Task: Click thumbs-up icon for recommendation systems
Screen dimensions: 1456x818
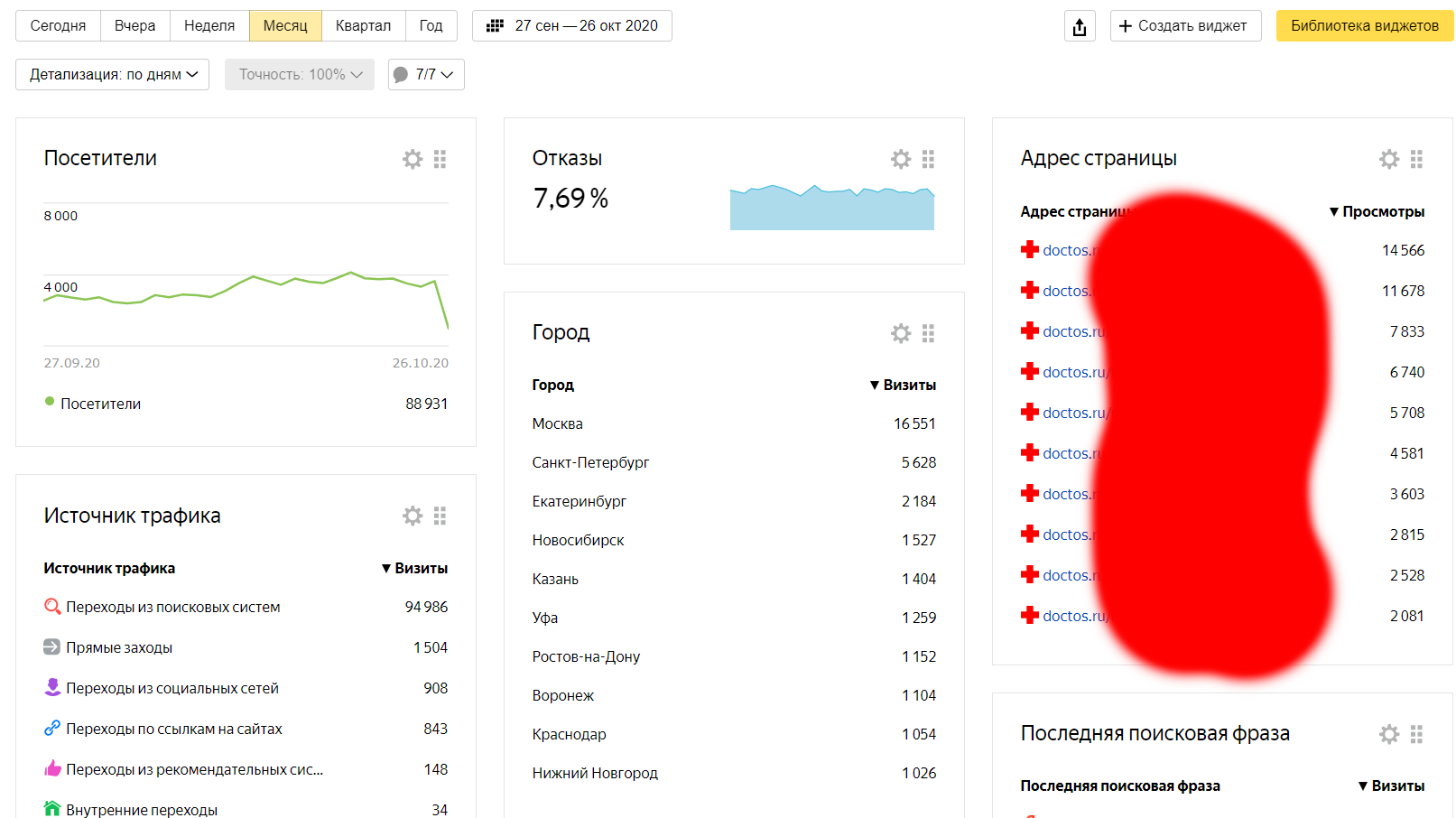Action: coord(52,768)
